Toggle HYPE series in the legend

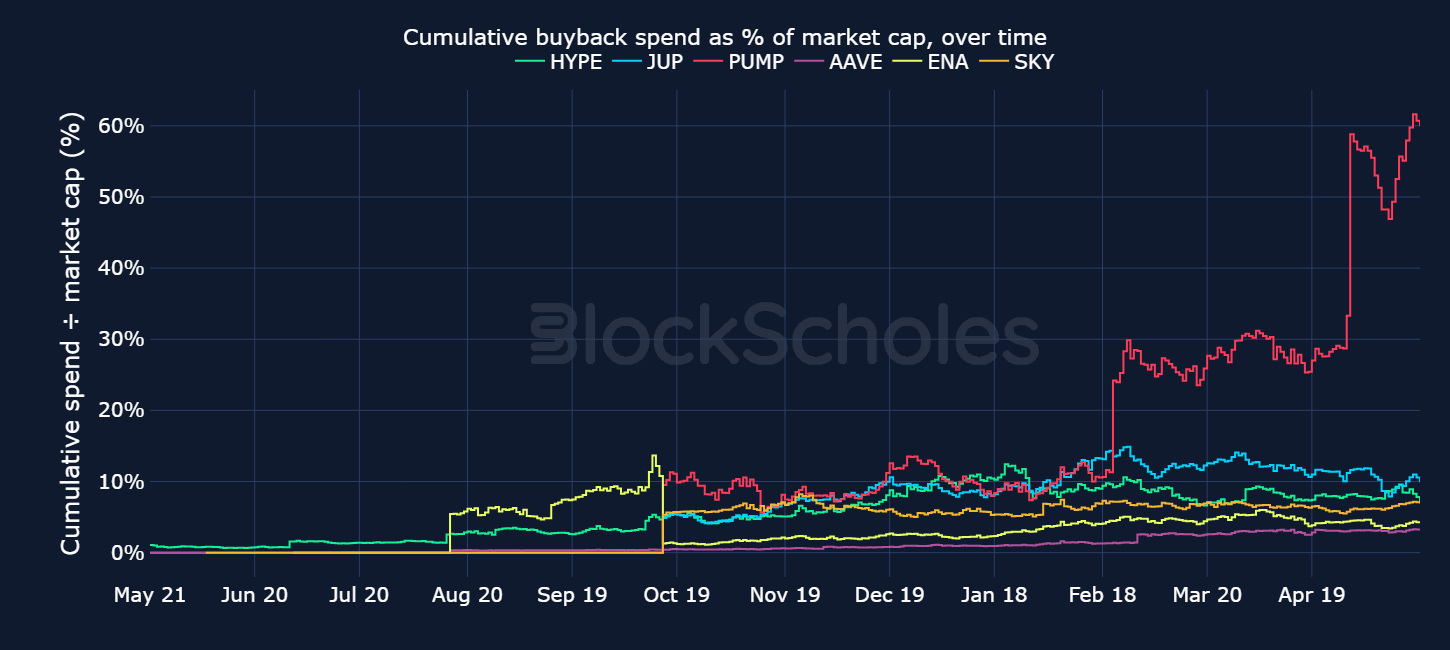click(x=558, y=62)
